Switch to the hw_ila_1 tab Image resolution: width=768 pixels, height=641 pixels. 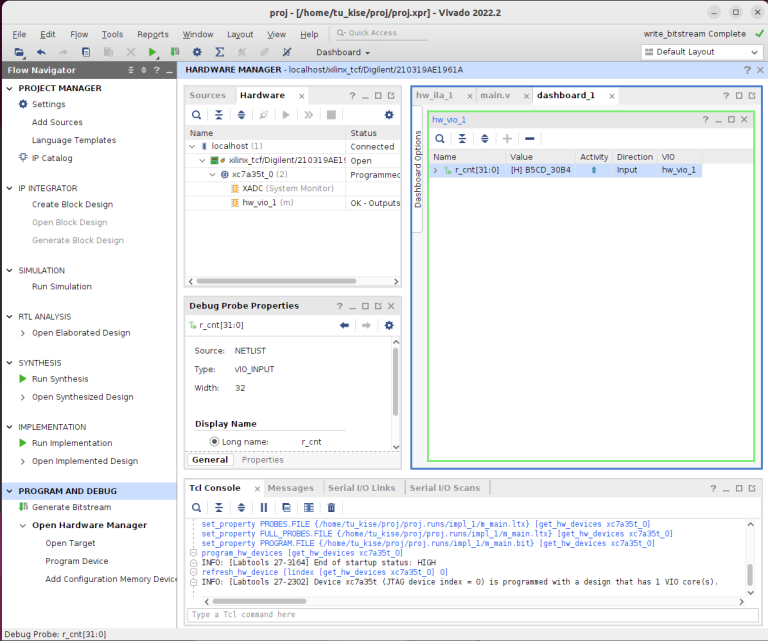(435, 96)
